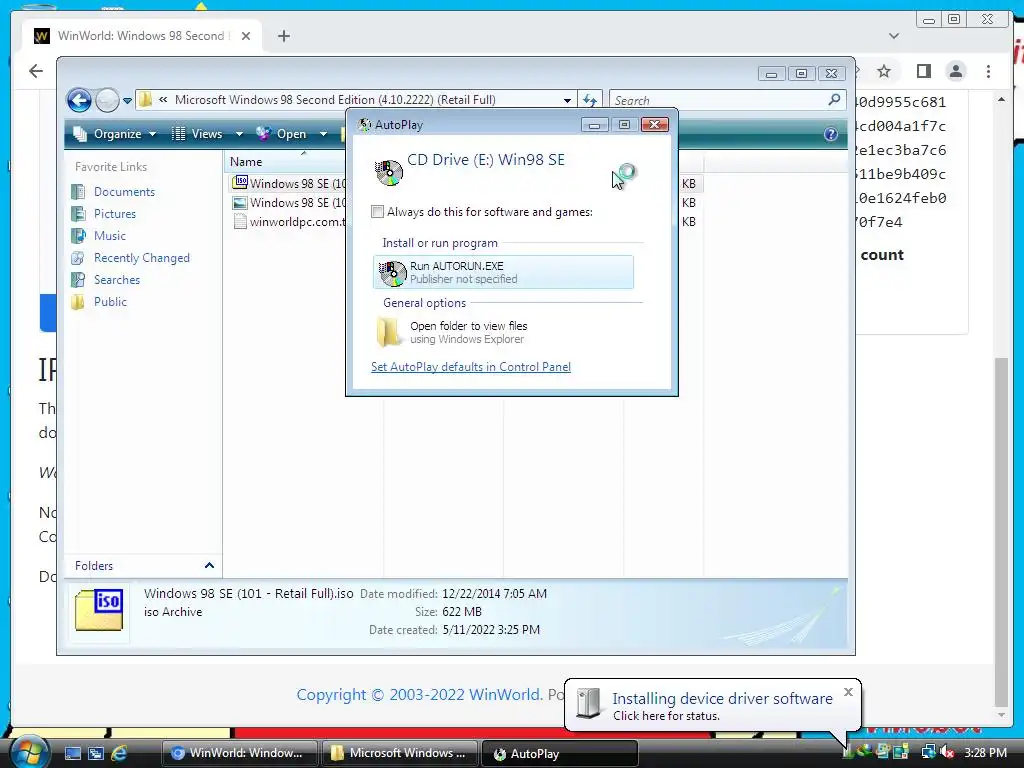Screen dimensions: 1024x768
Task: Open the Windows Start orb
Action: (29, 752)
